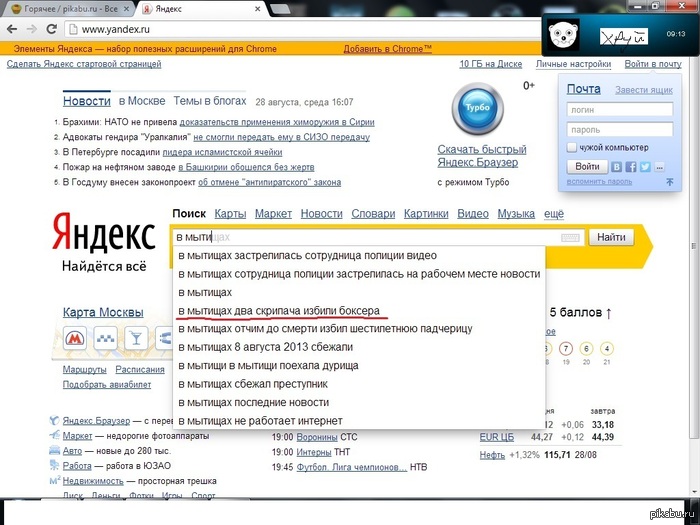
Task: Open the Воронины TV listing link
Action: click(x=317, y=437)
